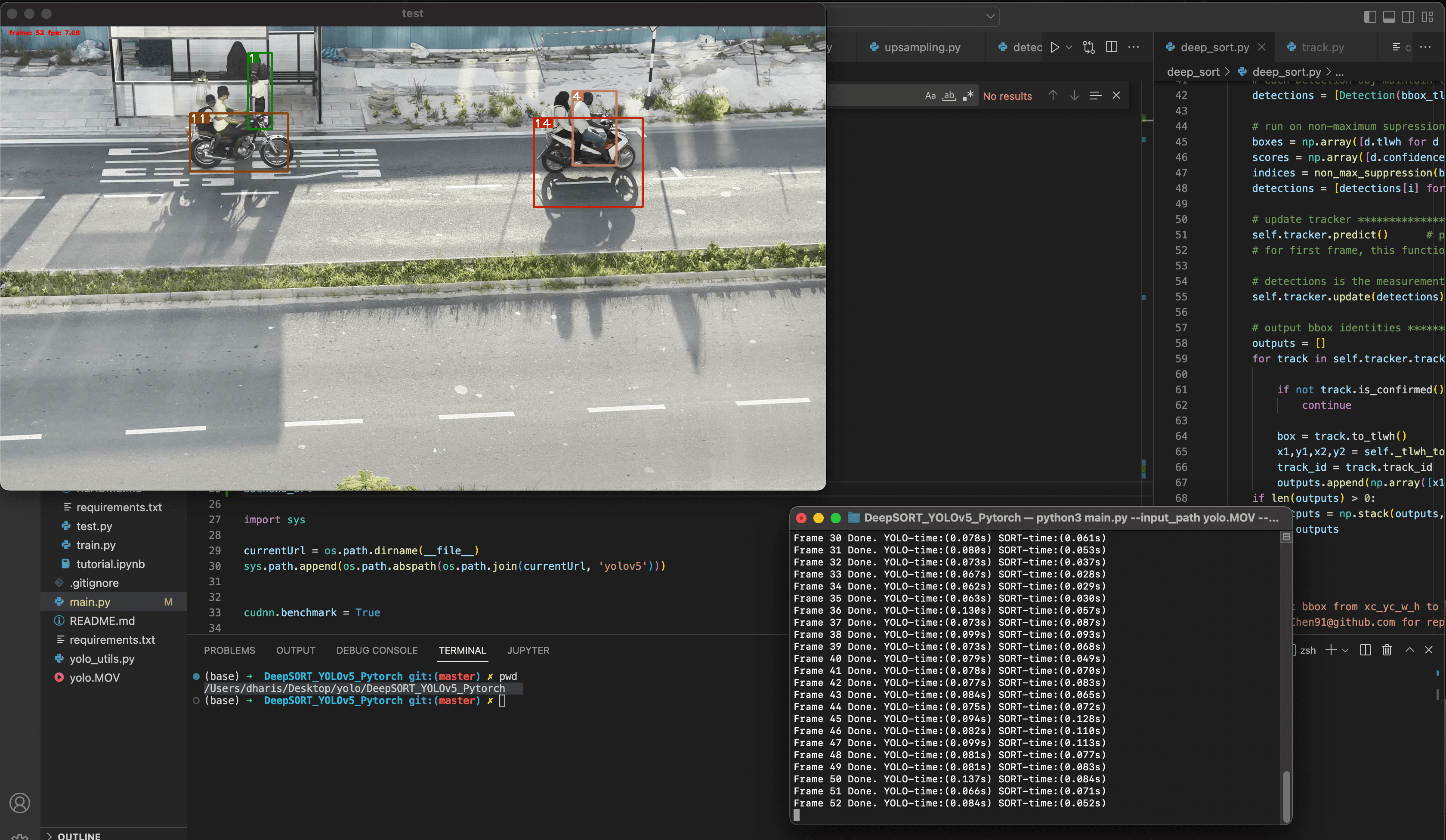Open run options dropdown next to play button
Viewport: 1446px width, 840px height.
coord(1069,47)
